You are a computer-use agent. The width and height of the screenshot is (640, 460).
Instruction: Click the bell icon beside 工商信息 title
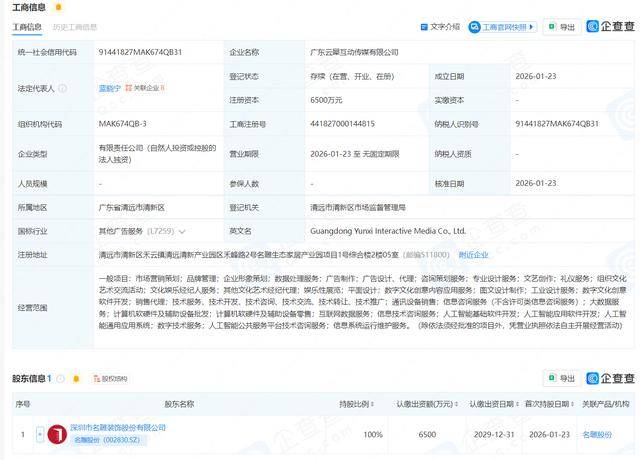pos(58,7)
